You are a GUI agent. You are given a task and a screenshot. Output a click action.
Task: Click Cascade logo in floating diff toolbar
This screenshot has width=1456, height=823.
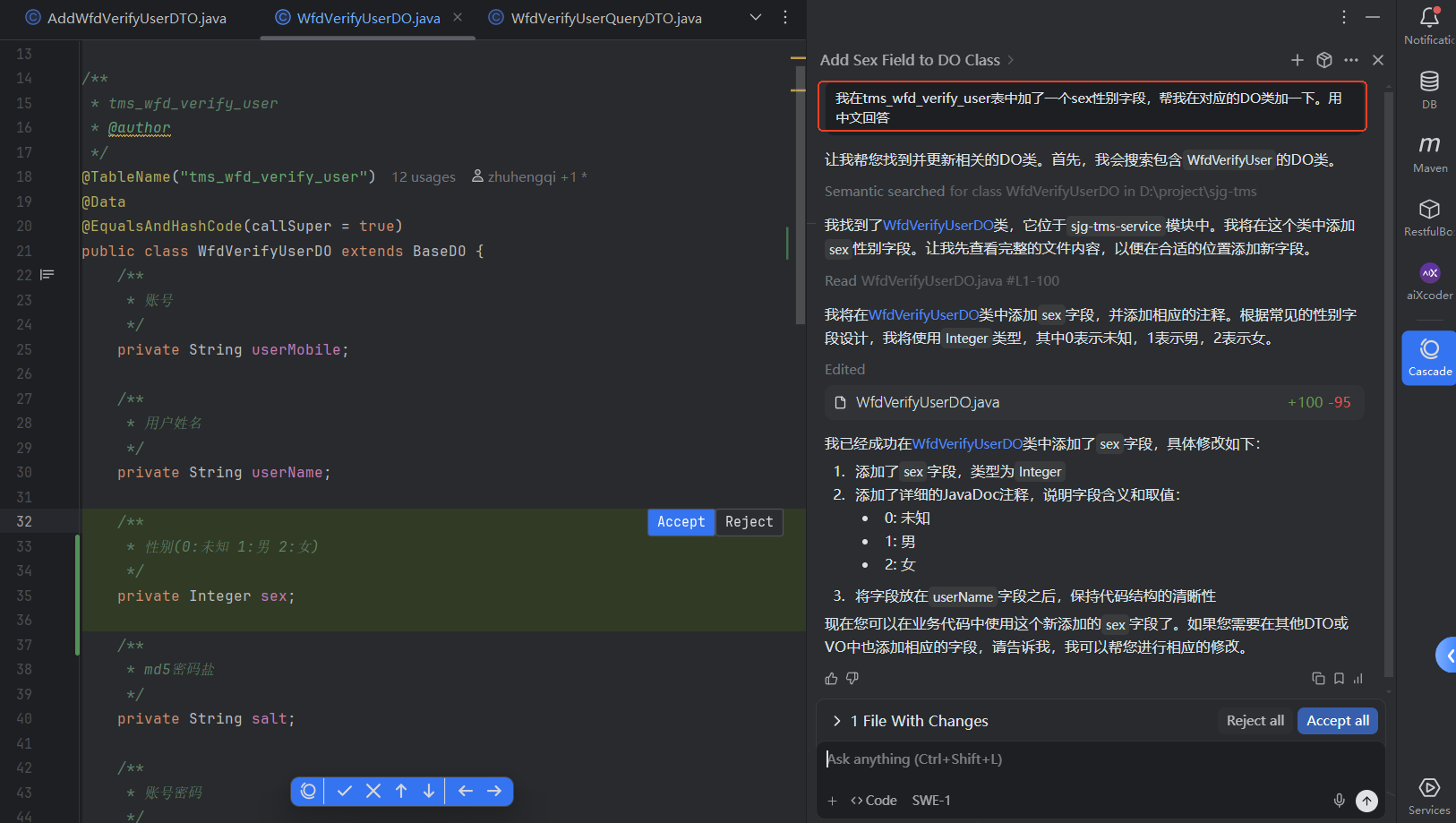308,791
